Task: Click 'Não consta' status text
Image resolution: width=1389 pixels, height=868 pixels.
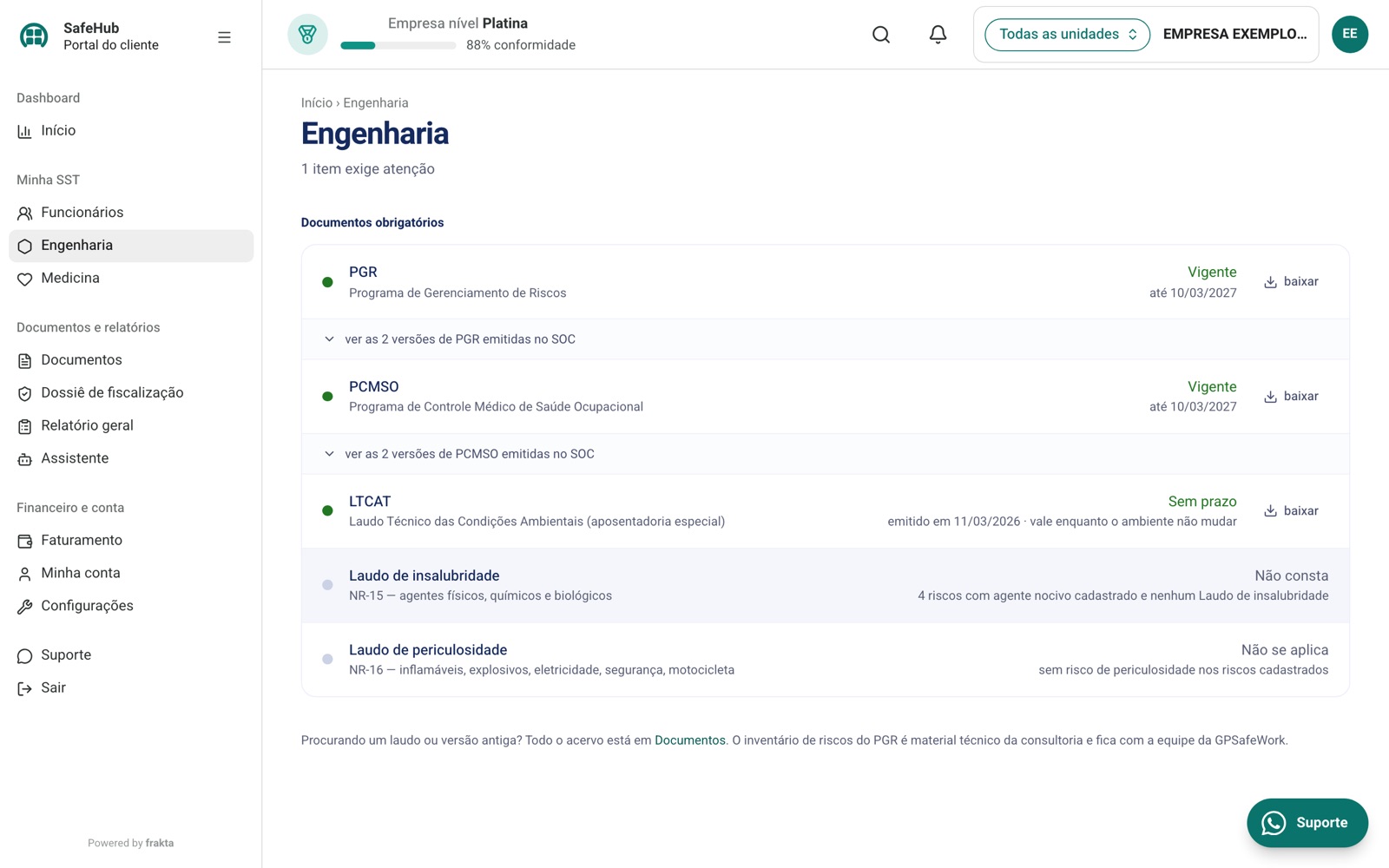Action: (x=1291, y=576)
